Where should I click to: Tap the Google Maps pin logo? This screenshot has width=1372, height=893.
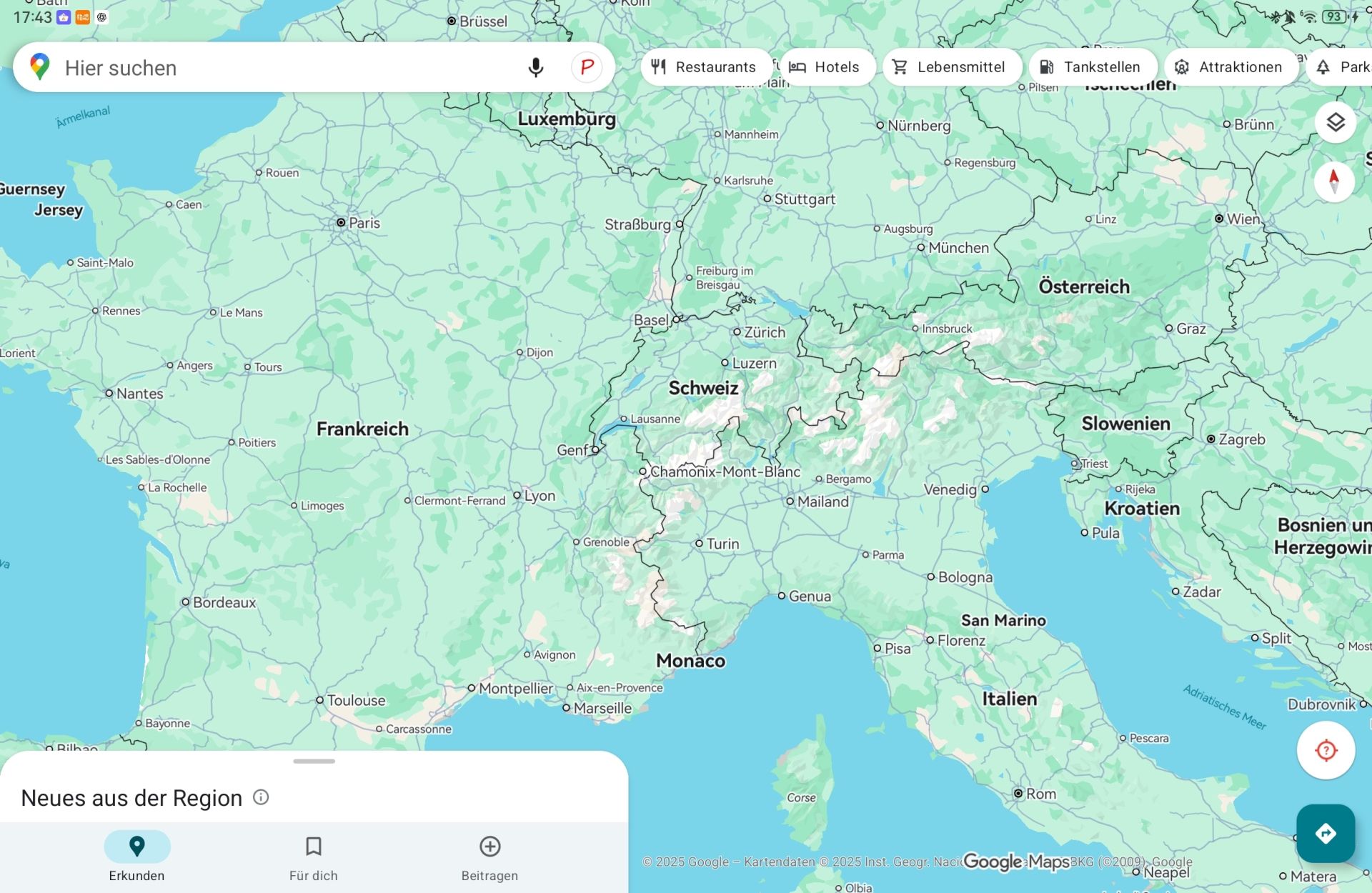[40, 67]
